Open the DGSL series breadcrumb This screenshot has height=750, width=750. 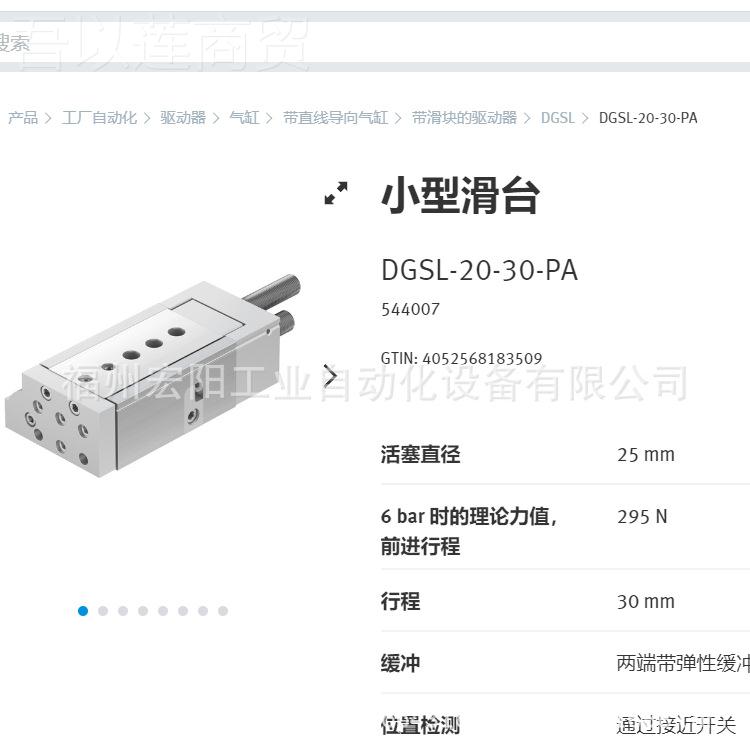tap(557, 118)
